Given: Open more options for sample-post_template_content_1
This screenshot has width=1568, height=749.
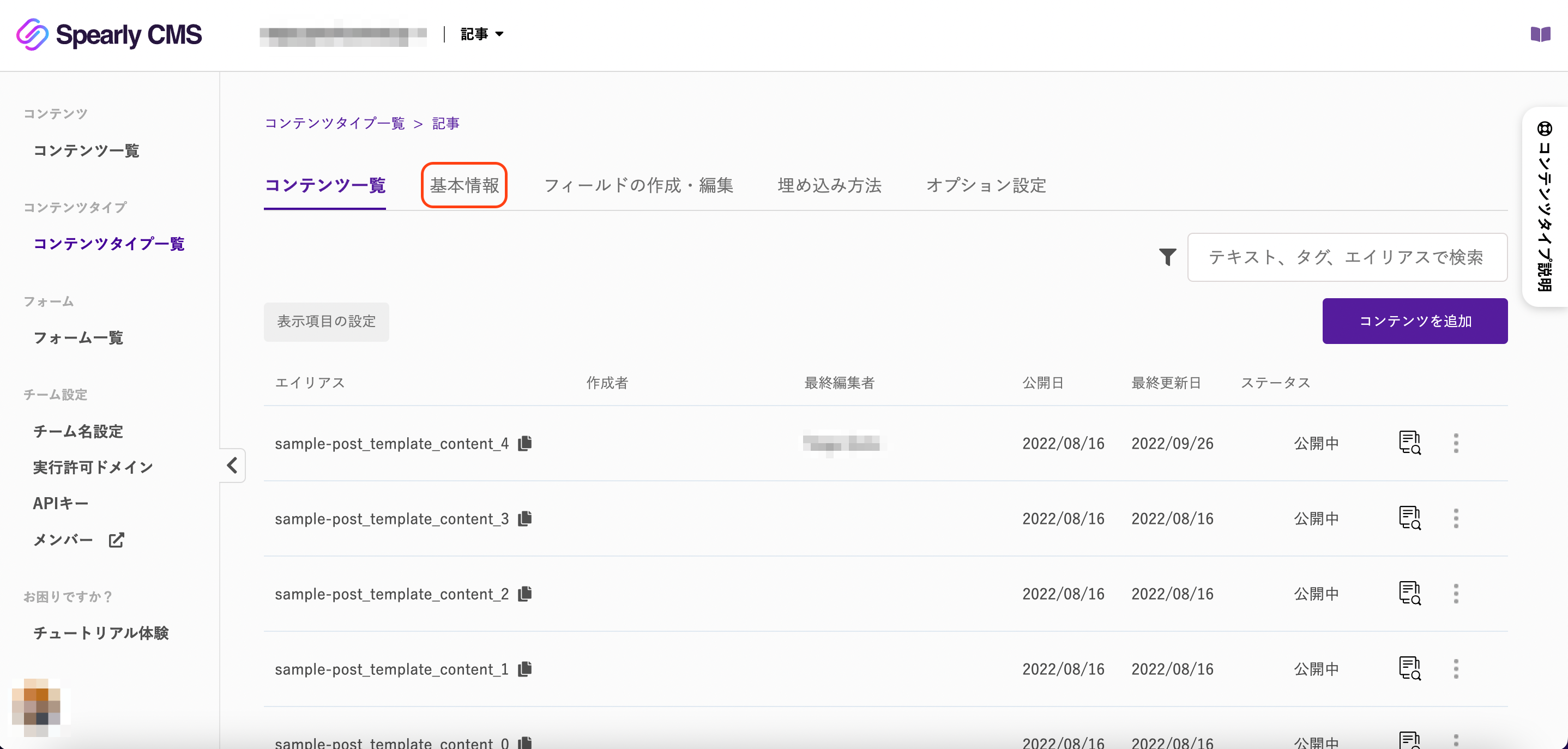Looking at the screenshot, I should click(x=1455, y=669).
